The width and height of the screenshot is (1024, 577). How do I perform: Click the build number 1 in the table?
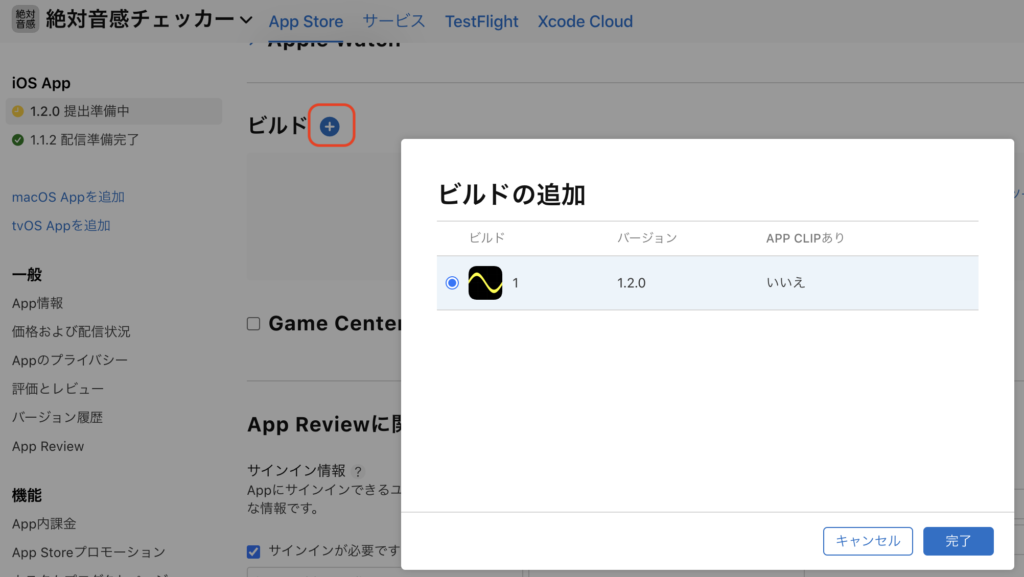515,283
